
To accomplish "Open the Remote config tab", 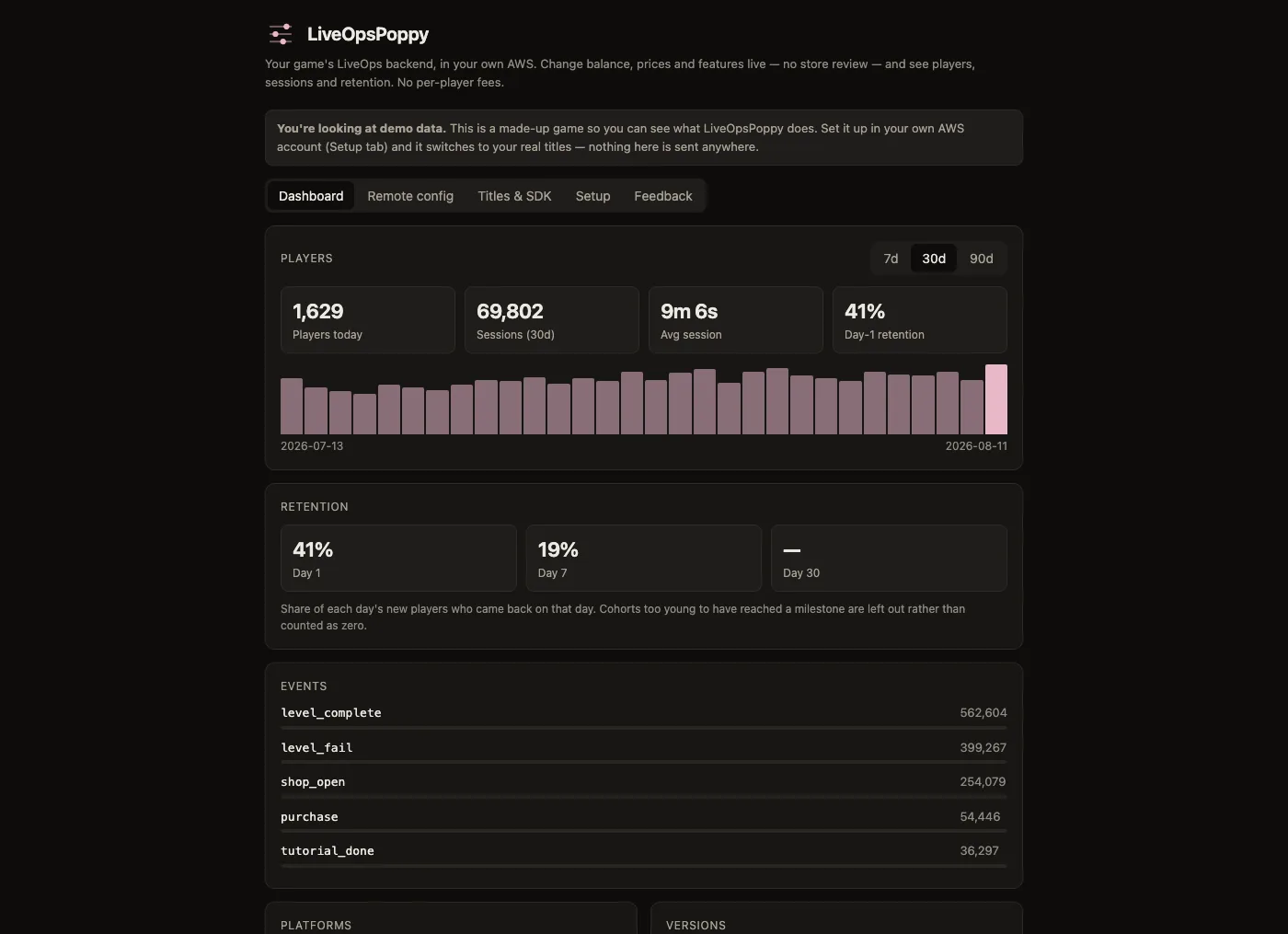I will coord(410,196).
